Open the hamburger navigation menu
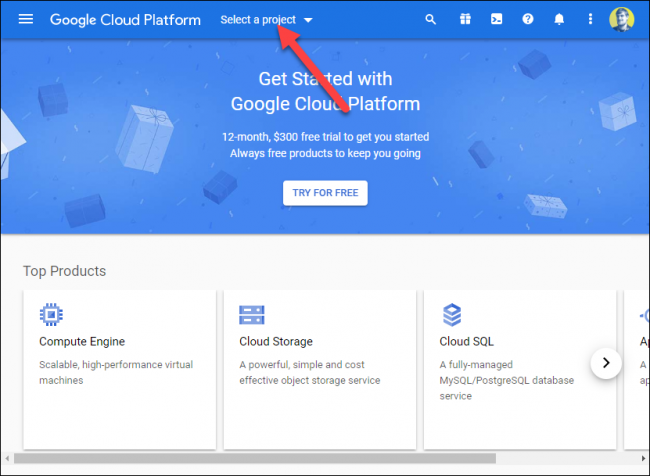Viewport: 650px width, 476px height. (x=26, y=19)
